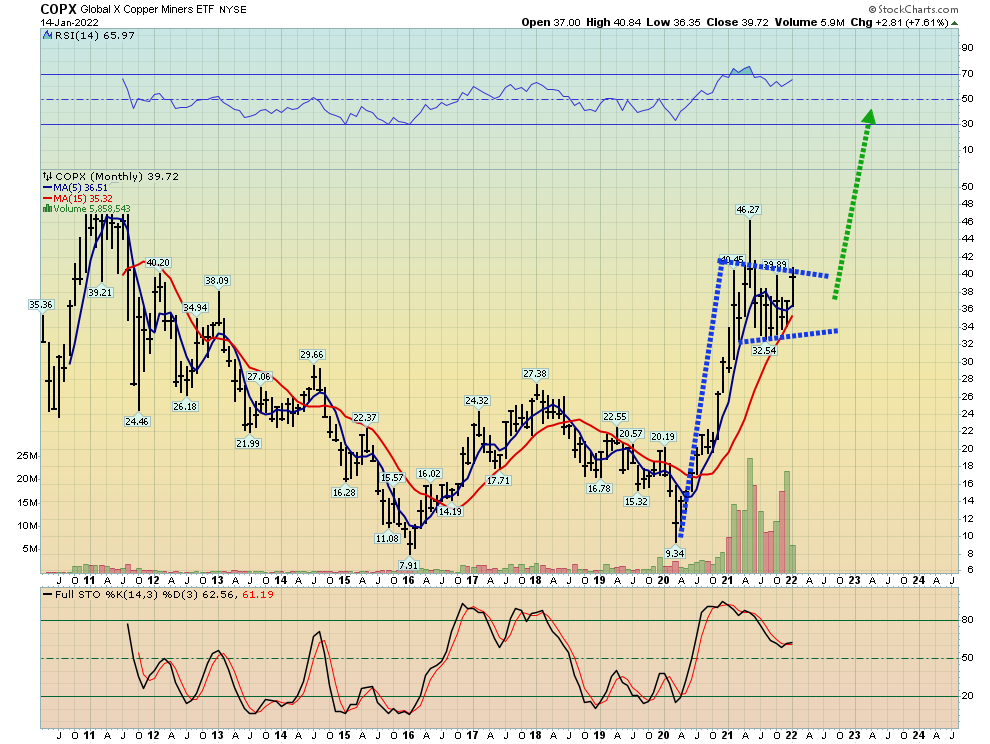
Task: Click the COPX (Monthly) legend icon
Action: coord(46,176)
